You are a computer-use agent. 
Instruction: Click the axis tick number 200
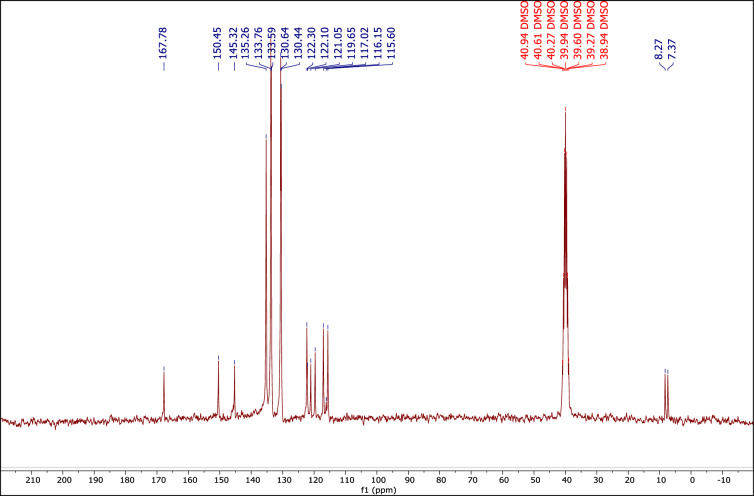[64, 480]
